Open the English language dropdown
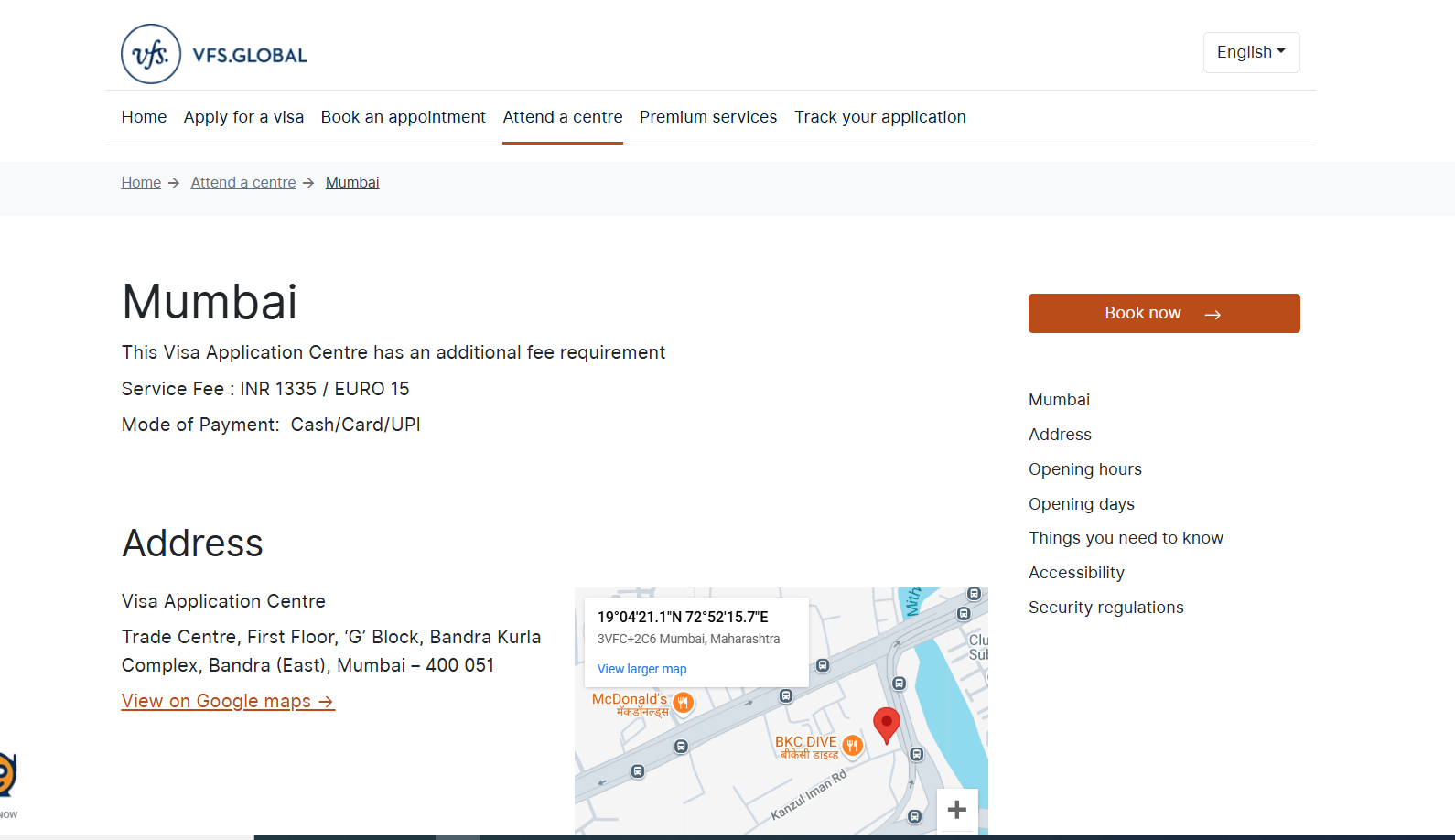The width and height of the screenshot is (1455, 840). 1251,52
